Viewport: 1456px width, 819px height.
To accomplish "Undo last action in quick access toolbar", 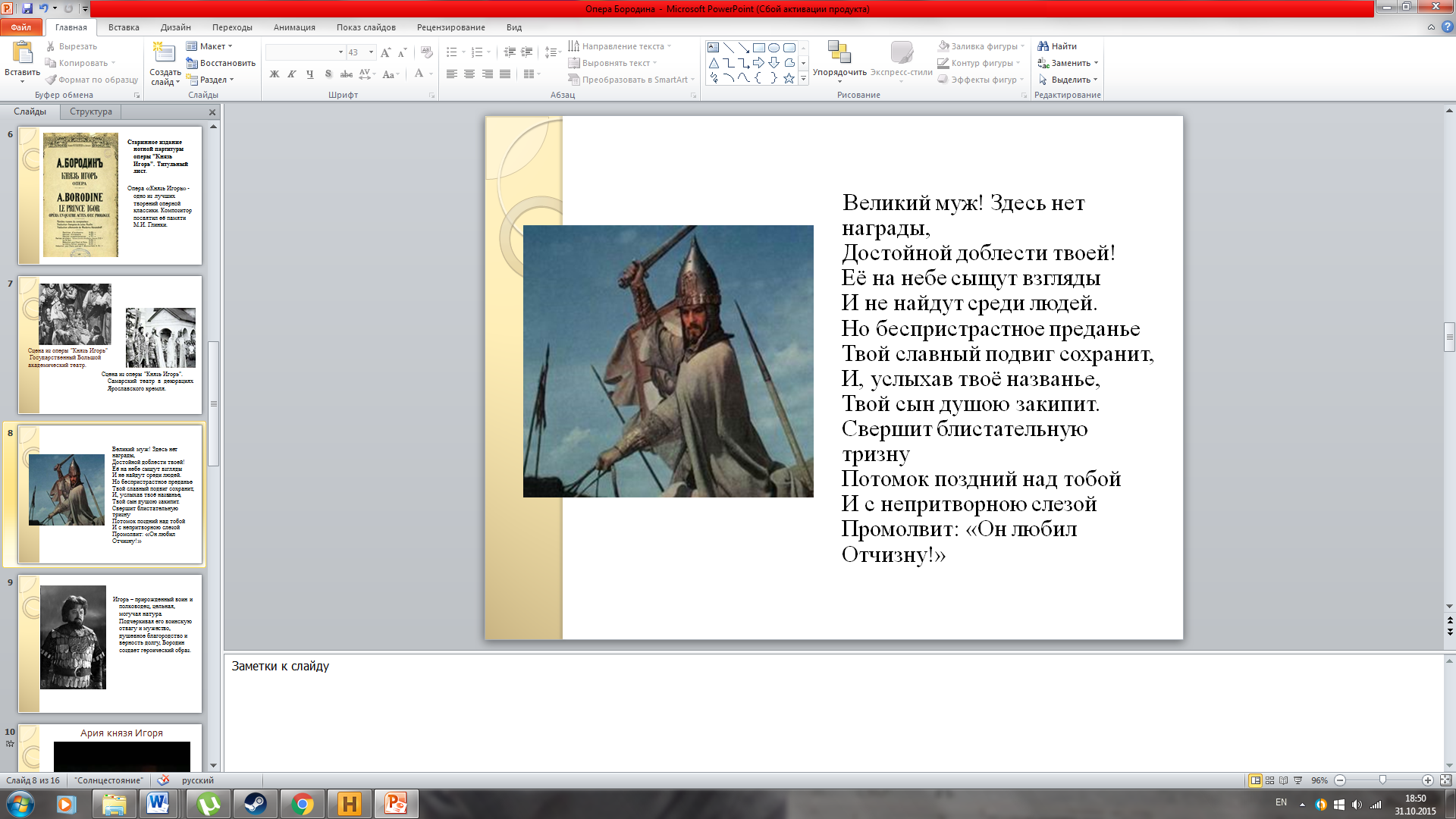I will (x=43, y=8).
